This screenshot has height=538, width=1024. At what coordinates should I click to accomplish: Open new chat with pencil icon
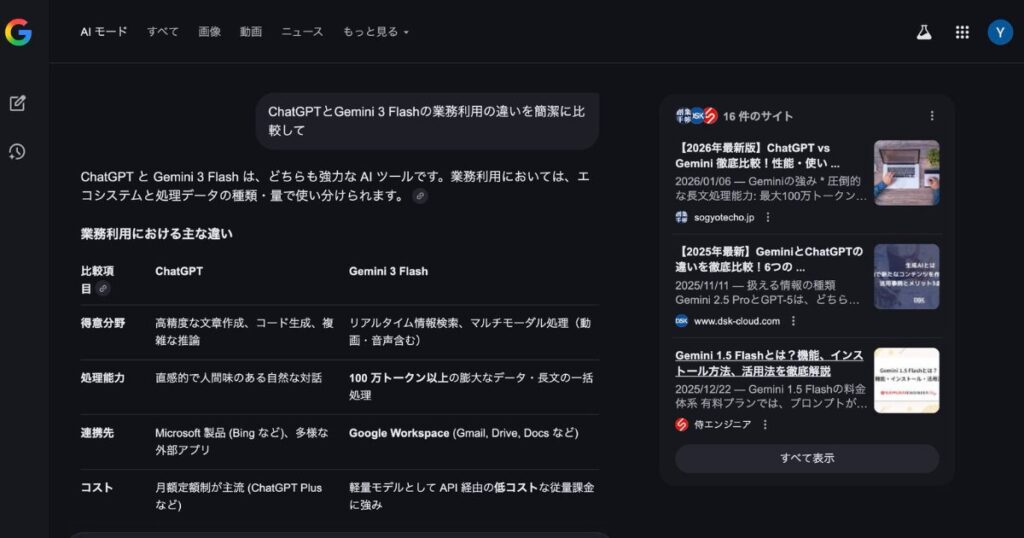click(x=17, y=103)
